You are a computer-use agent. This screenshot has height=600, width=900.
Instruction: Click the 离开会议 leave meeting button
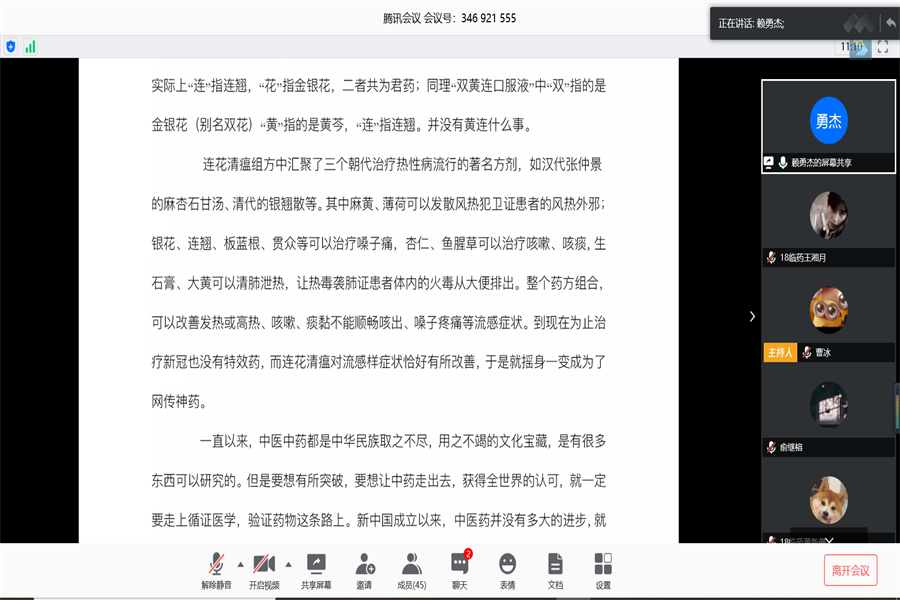[851, 570]
